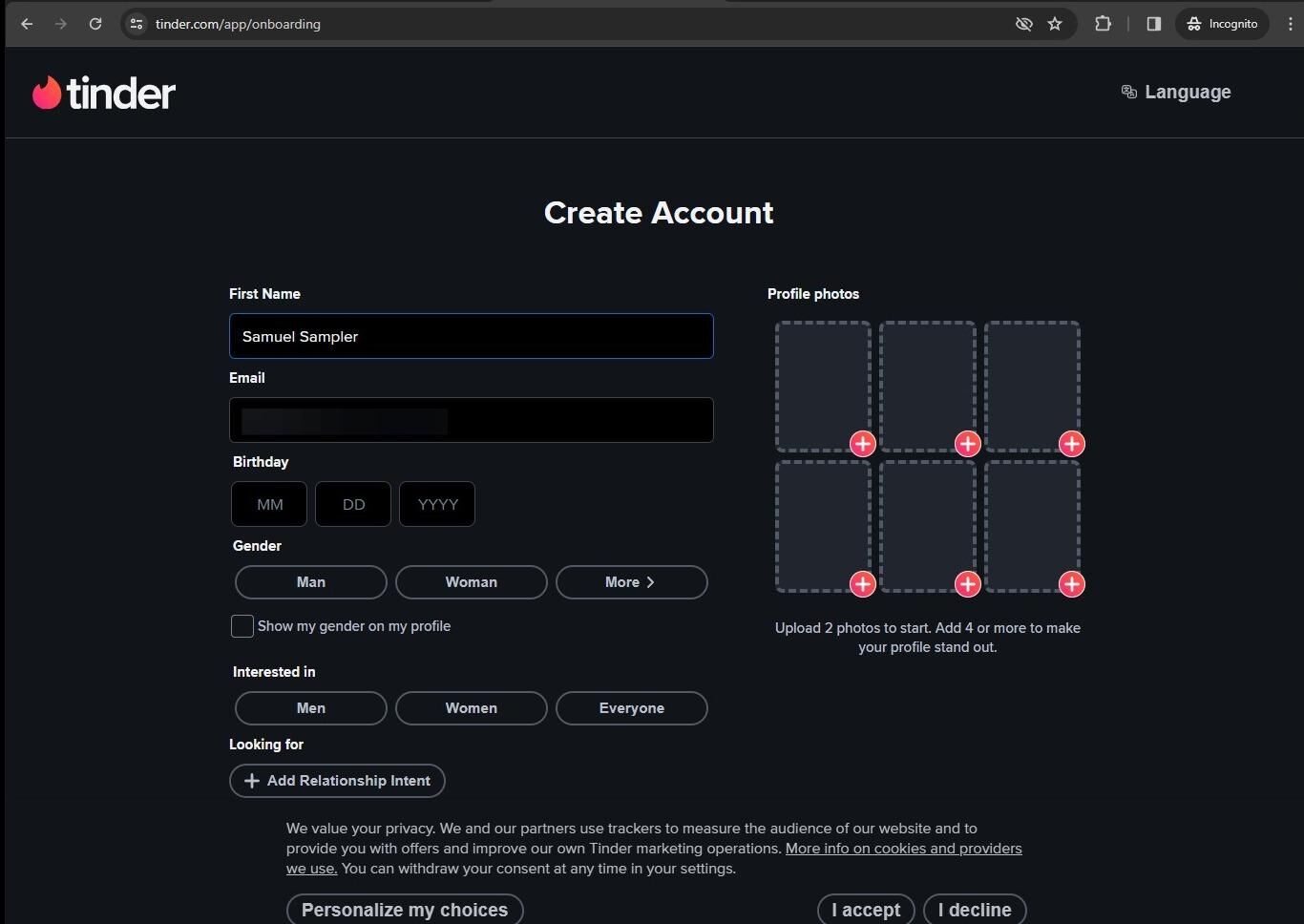Click the Email input field

click(471, 420)
